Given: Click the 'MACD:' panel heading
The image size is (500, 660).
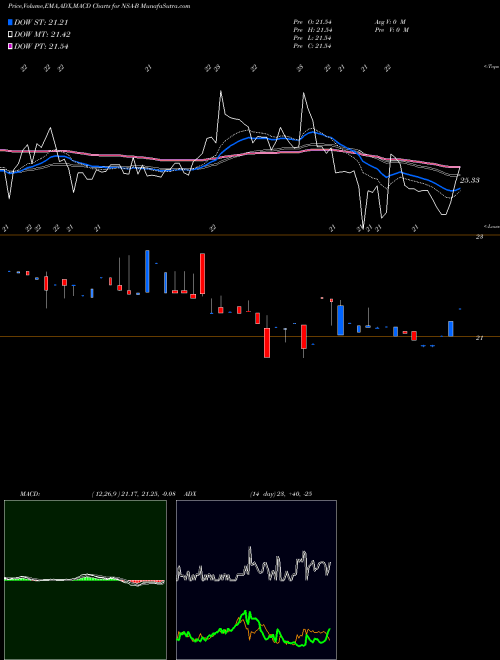Looking at the screenshot, I should tap(30, 494).
